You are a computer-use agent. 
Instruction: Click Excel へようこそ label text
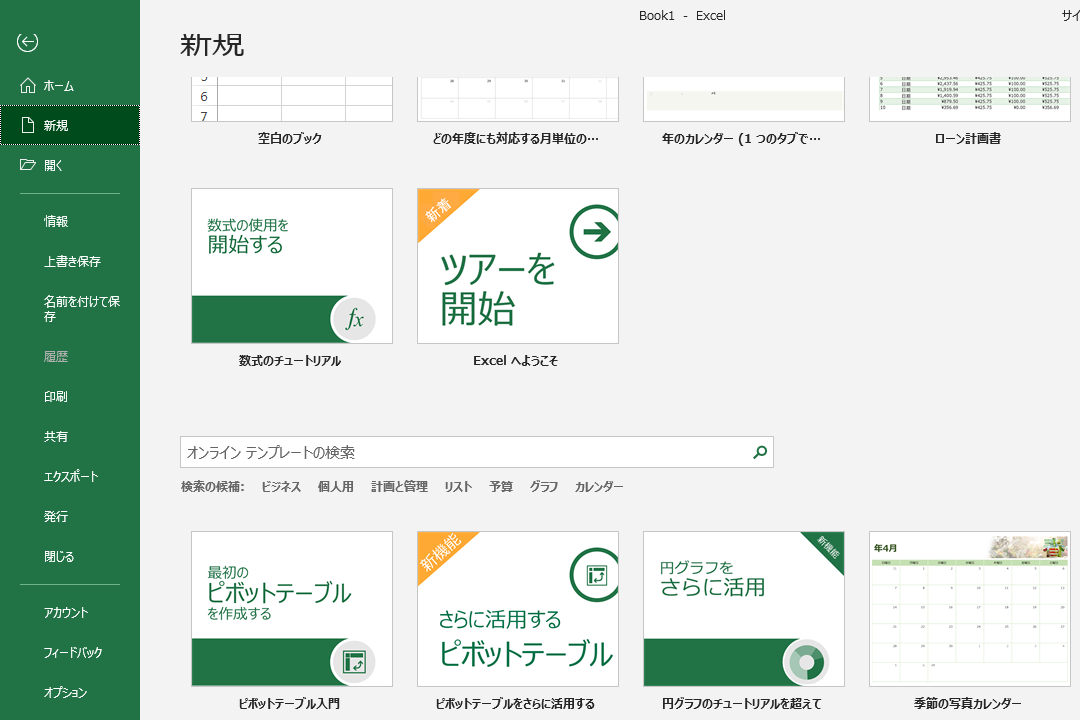515,360
